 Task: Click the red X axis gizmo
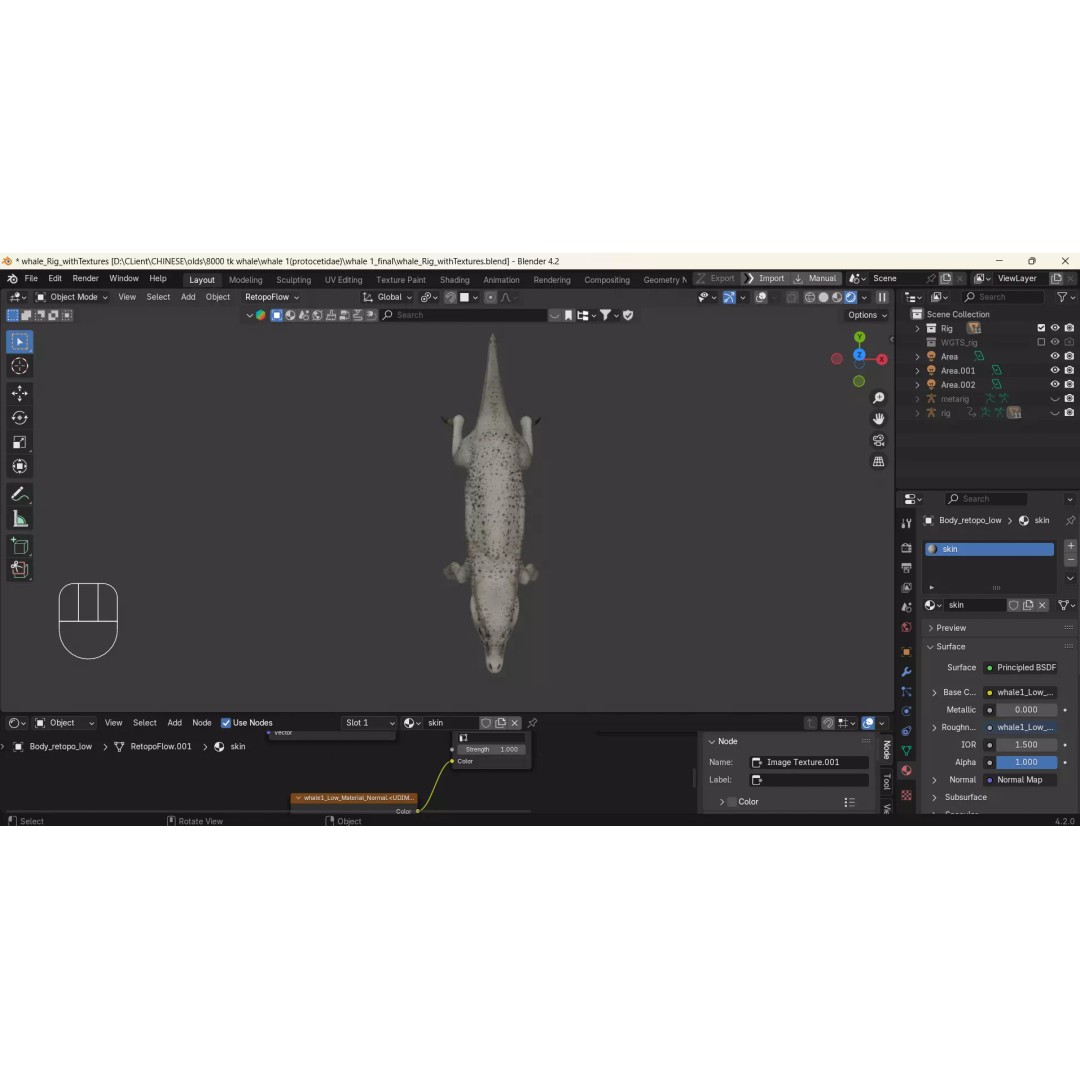(x=882, y=359)
